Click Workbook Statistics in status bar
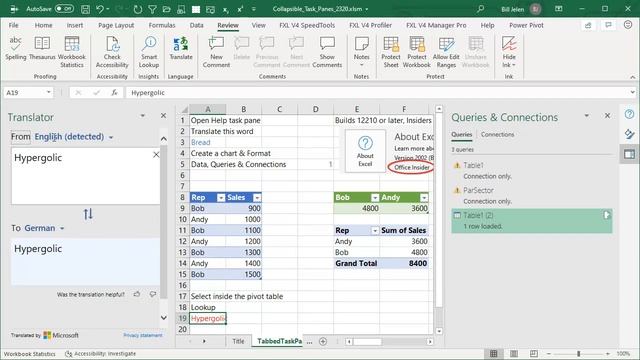Screen dimensions: 640x360 pos(29,354)
